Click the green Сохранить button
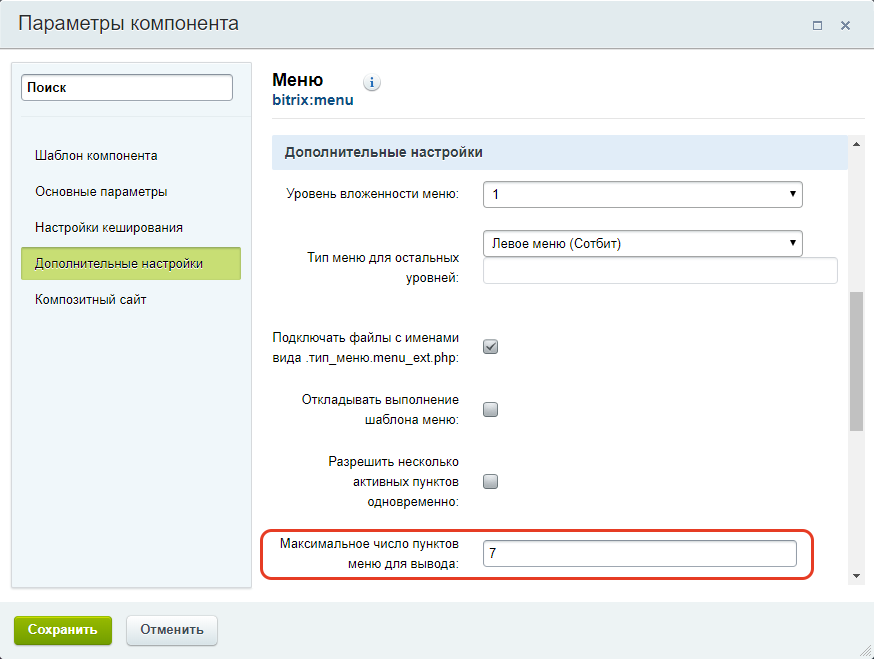 (63, 630)
